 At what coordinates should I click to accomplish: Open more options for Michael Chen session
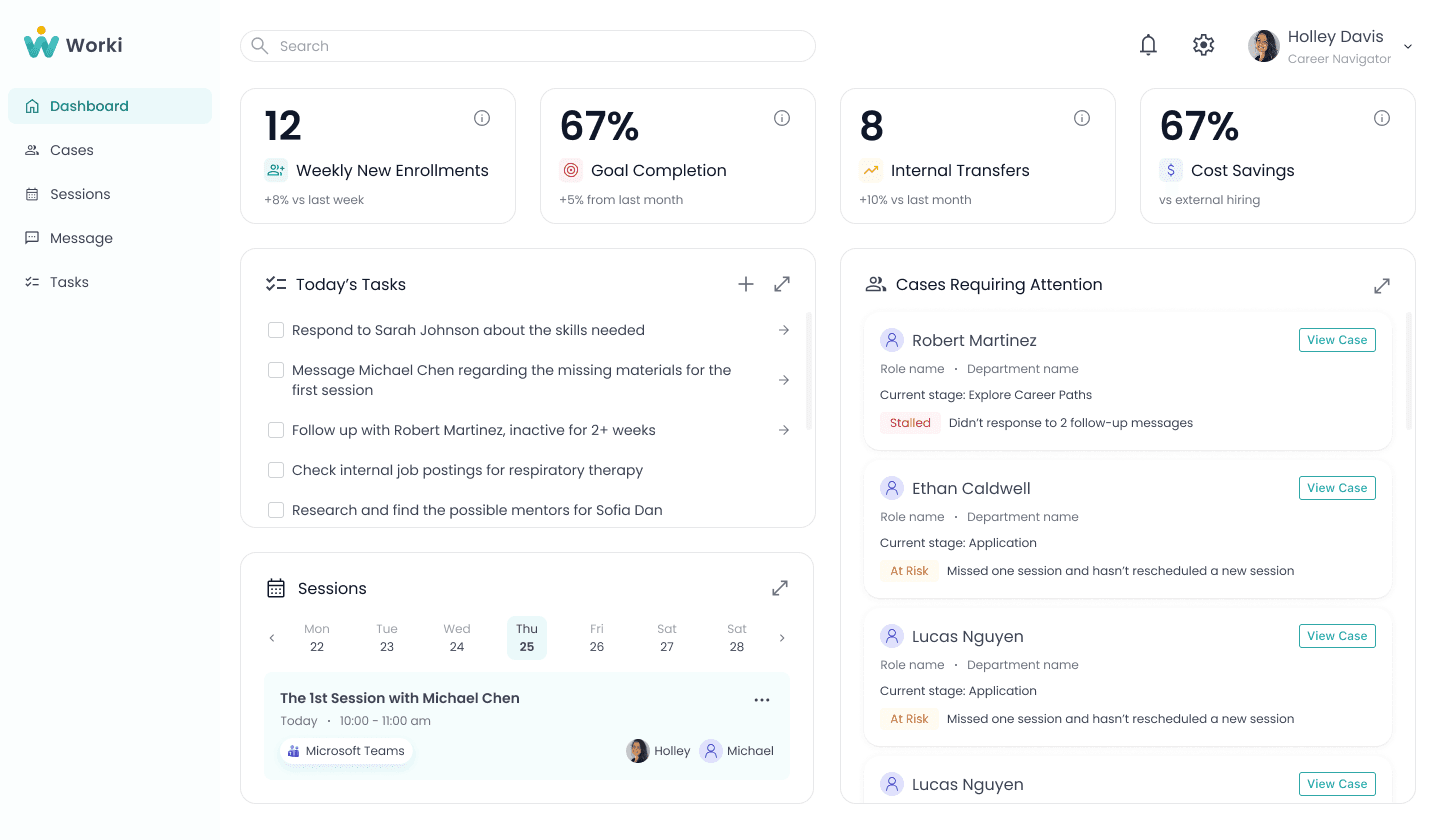coord(762,700)
